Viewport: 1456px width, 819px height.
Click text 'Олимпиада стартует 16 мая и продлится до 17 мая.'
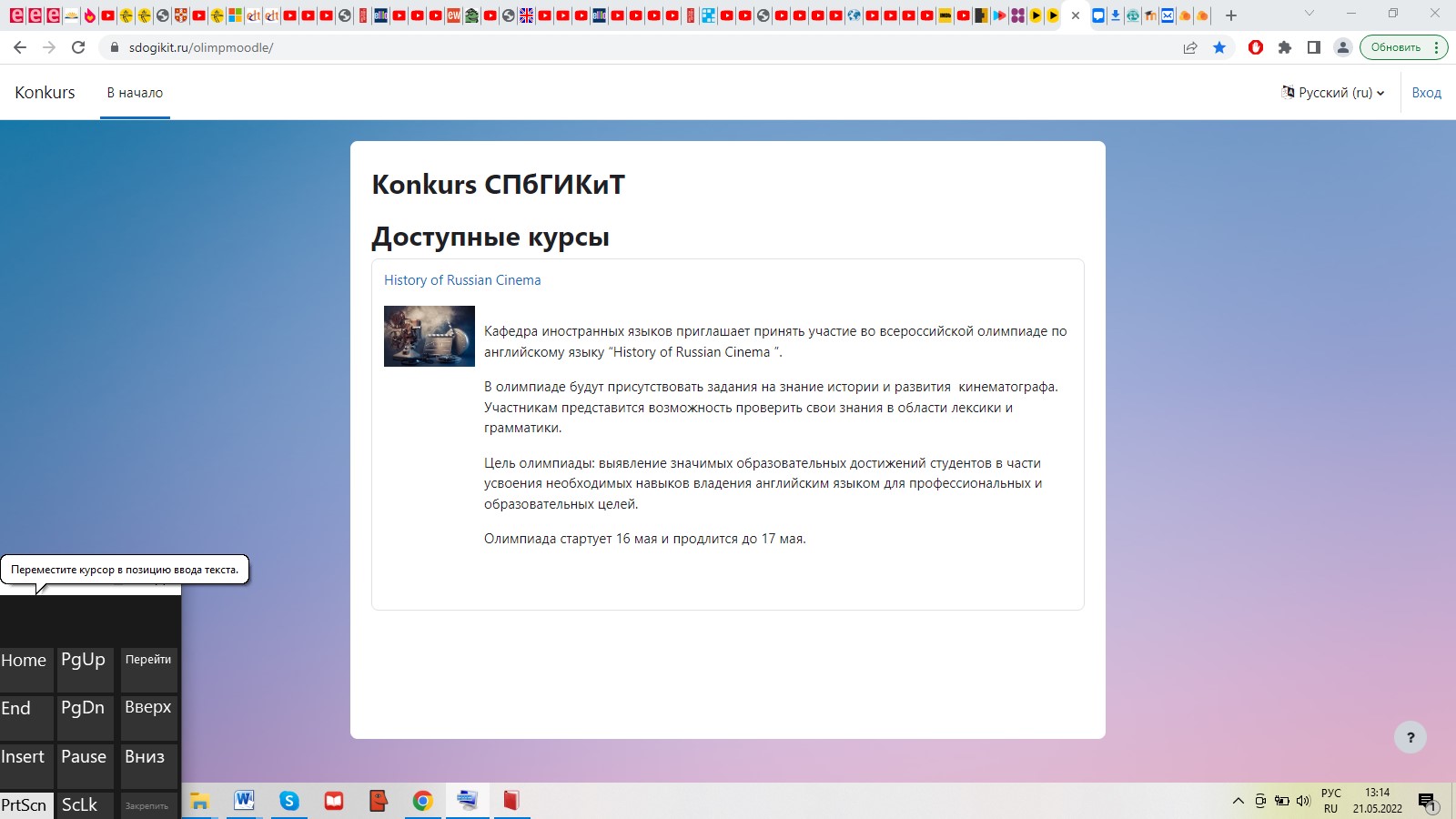click(x=645, y=539)
